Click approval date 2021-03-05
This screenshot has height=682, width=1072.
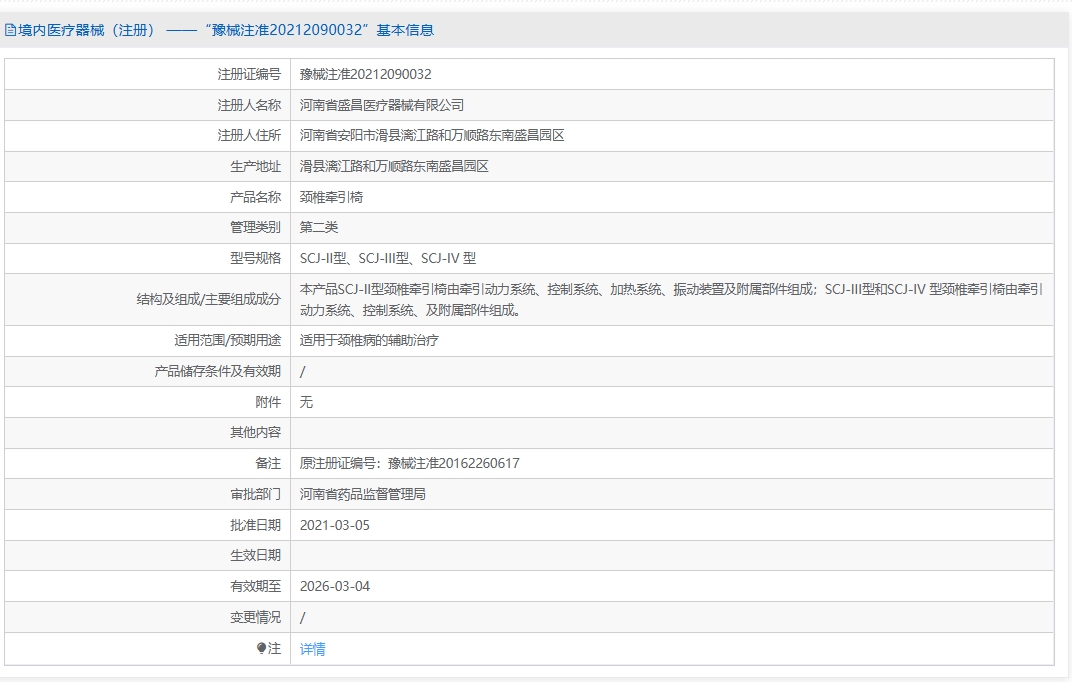point(335,526)
